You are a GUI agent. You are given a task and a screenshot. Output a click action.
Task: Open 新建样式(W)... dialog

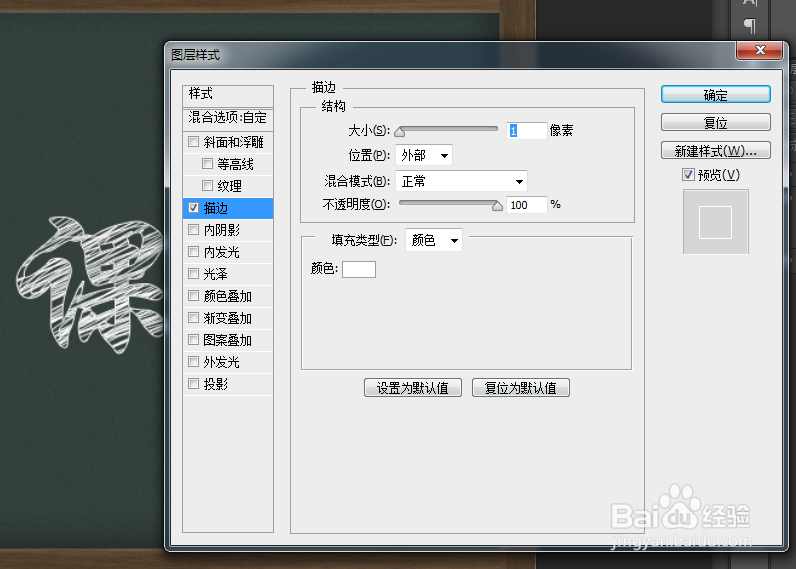[x=715, y=150]
